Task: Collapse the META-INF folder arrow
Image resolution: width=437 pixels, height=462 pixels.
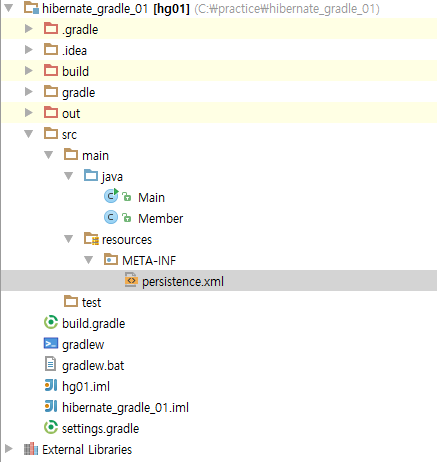Action: point(89,260)
